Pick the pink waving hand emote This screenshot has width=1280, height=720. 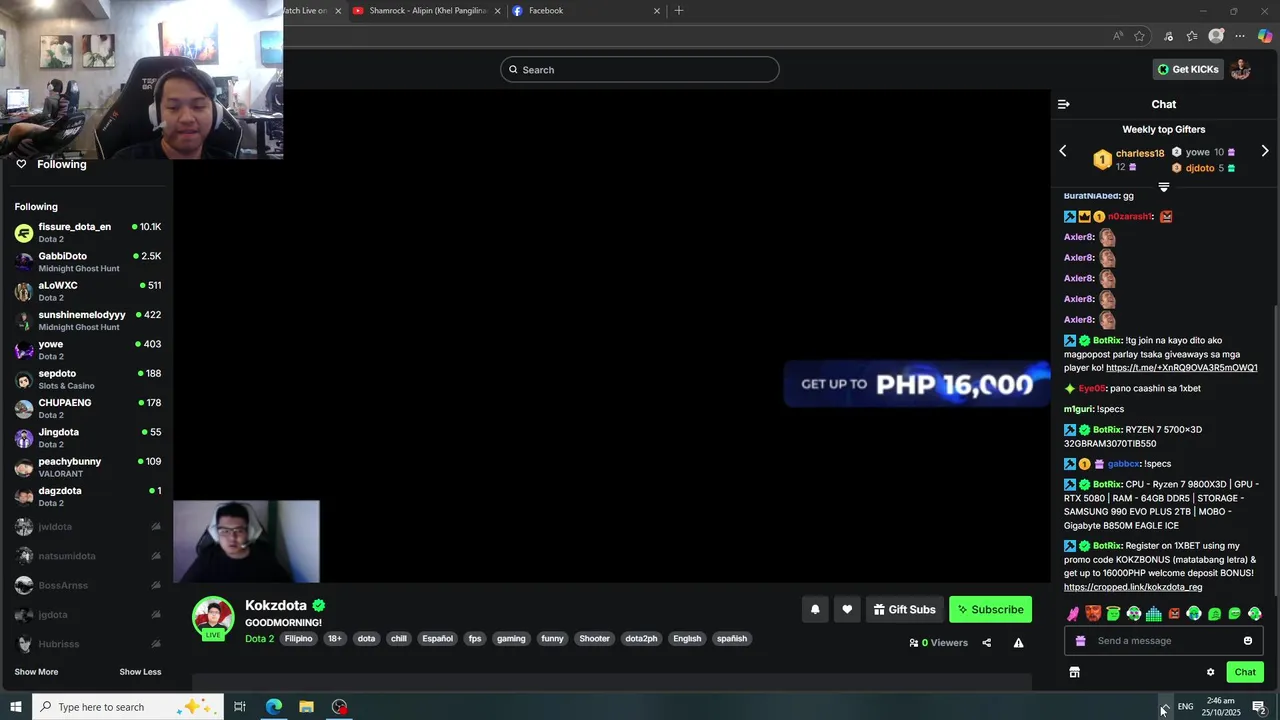pos(1073,614)
